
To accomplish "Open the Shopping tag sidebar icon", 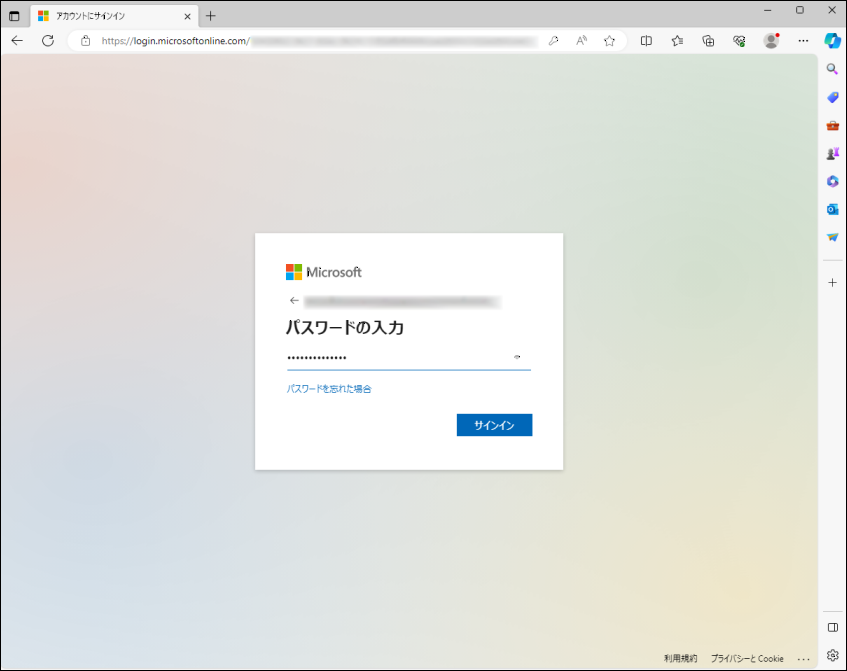I will coord(832,97).
